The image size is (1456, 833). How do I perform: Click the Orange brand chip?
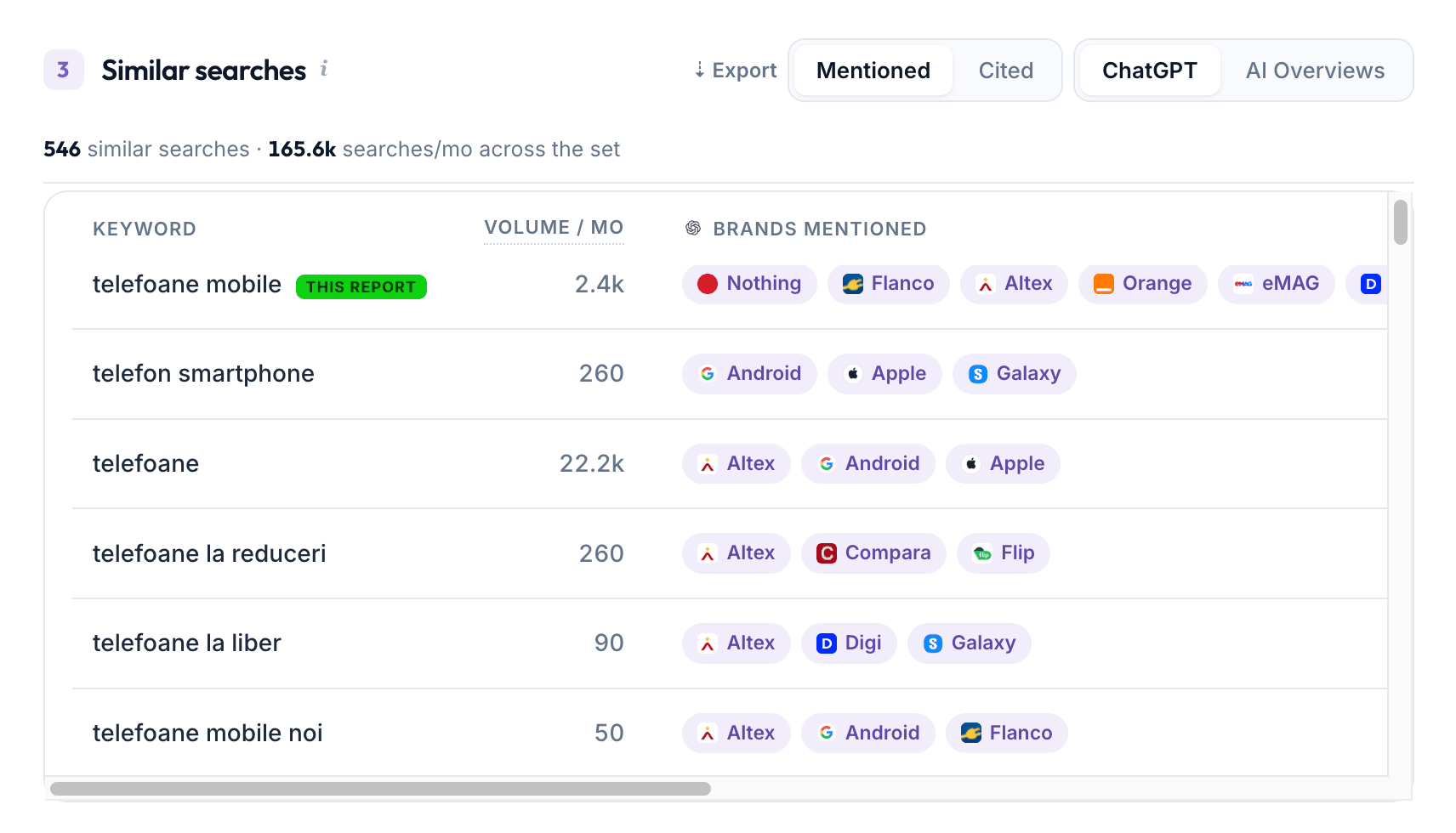point(1142,284)
